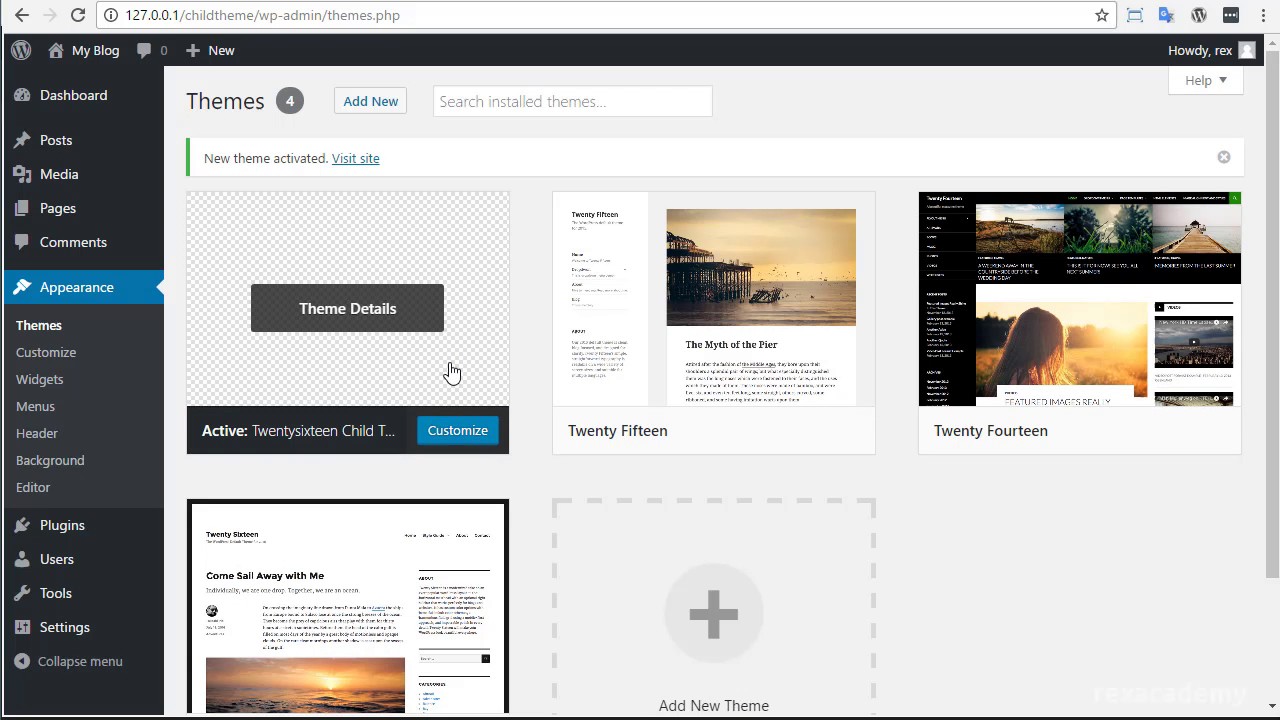Select the Twenty Sixteen theme screenshot

(348, 608)
